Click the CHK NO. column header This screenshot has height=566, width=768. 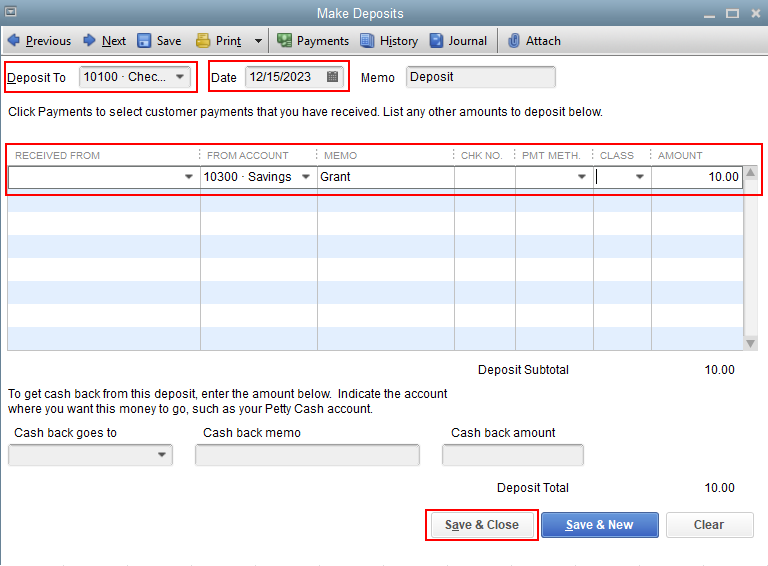[481, 156]
